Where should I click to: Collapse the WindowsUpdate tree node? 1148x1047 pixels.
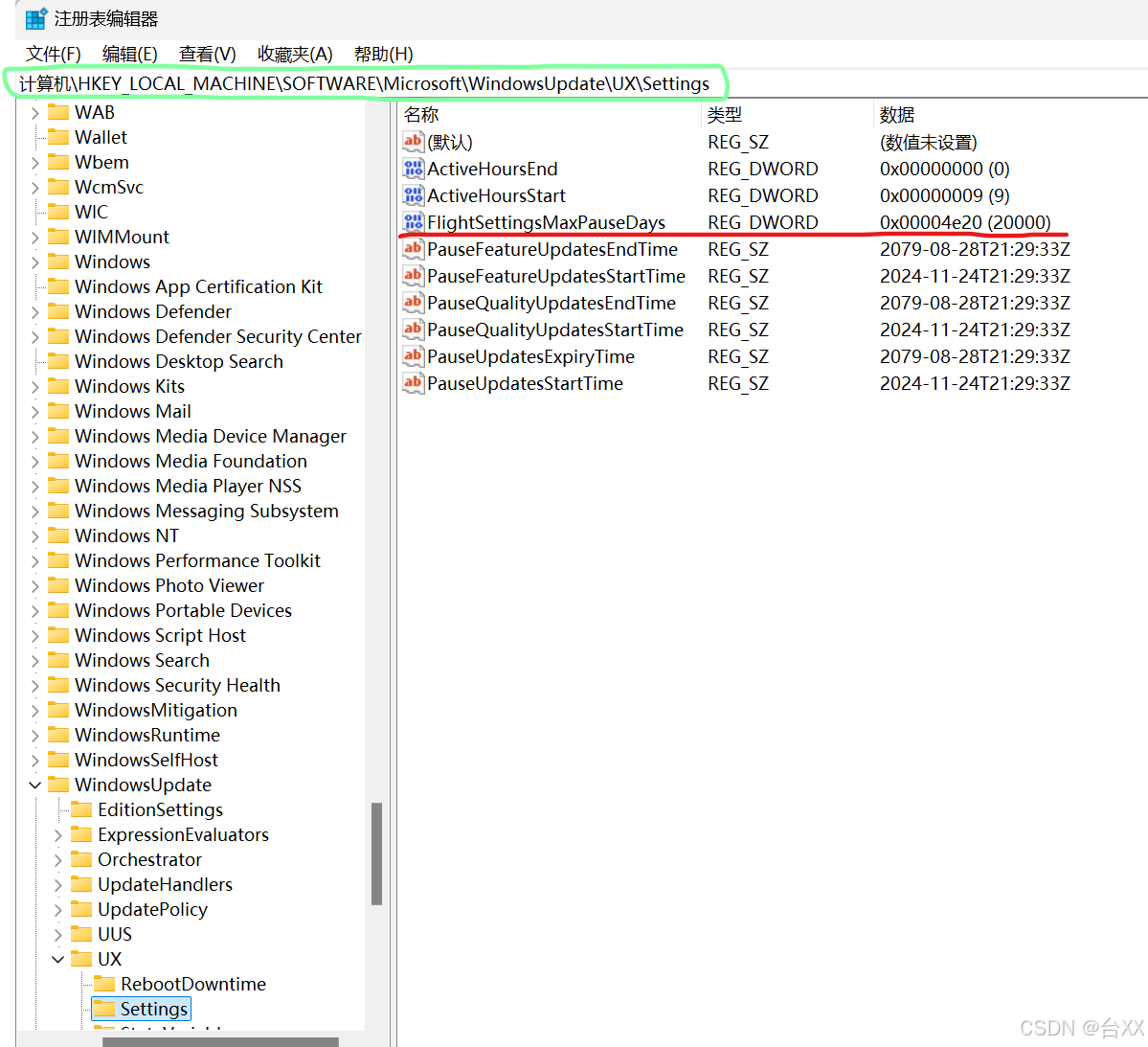click(34, 785)
